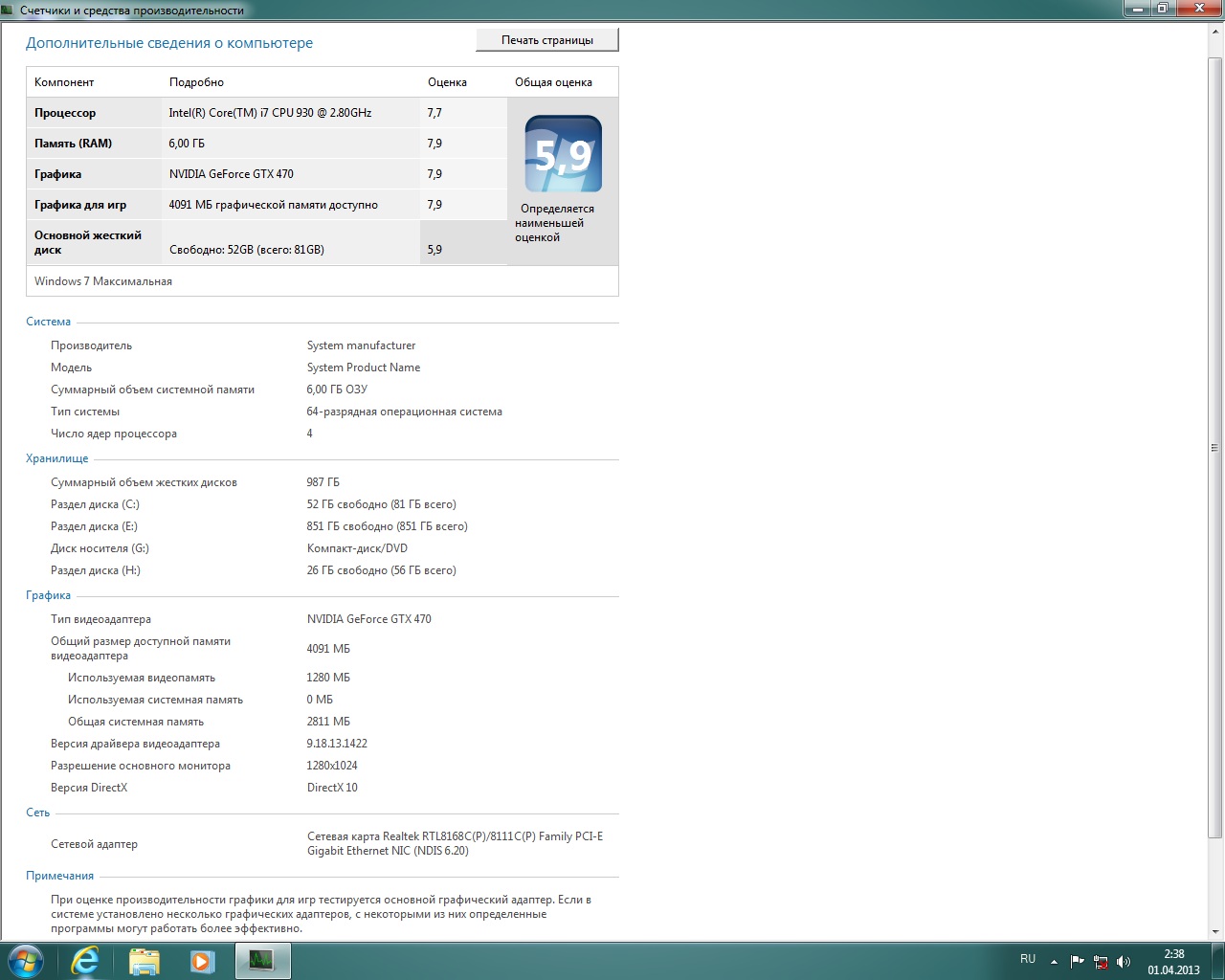Click Сеть section heading
Image resolution: width=1225 pixels, height=980 pixels.
37,813
